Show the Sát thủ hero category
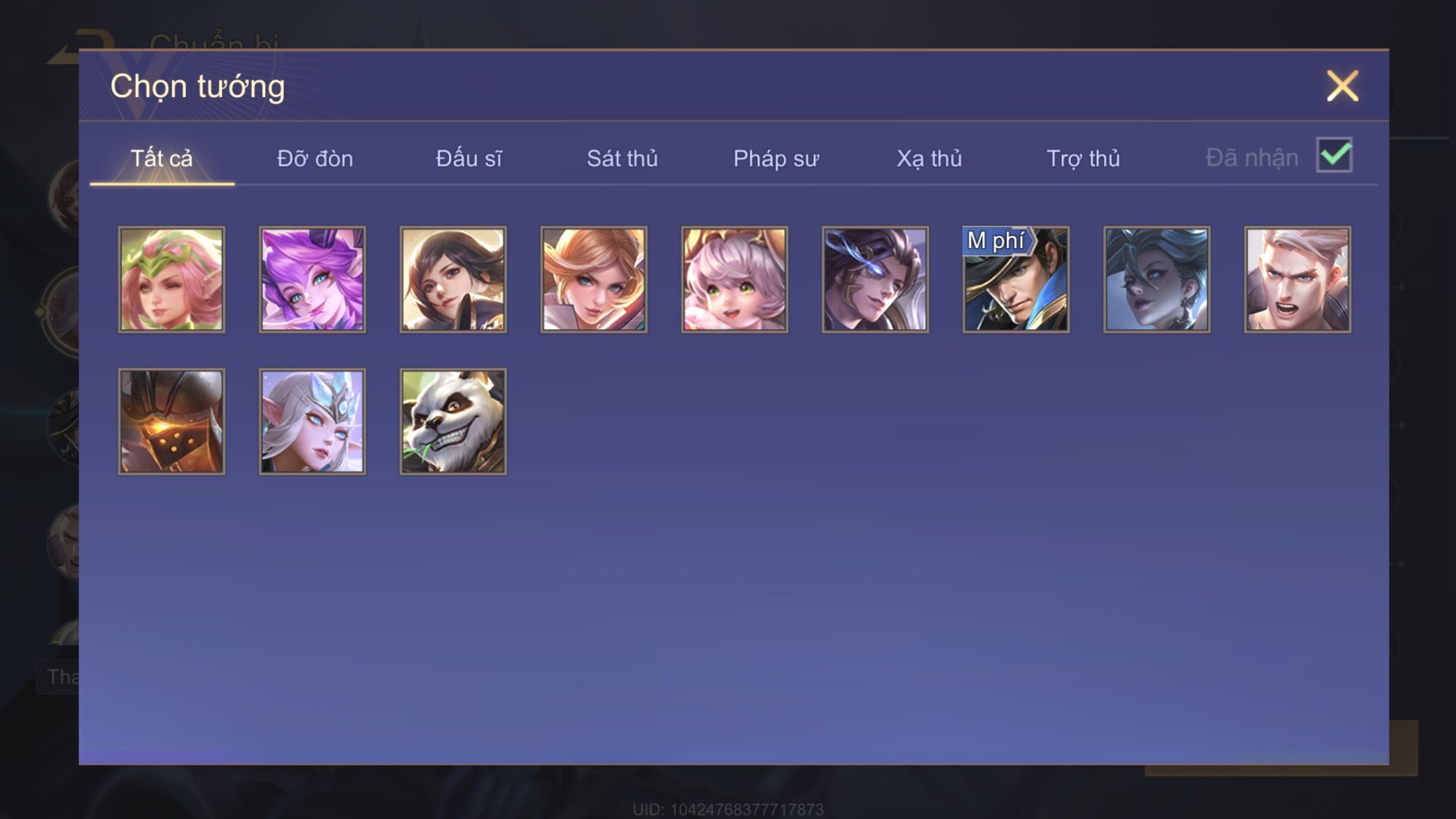 pyautogui.click(x=622, y=158)
